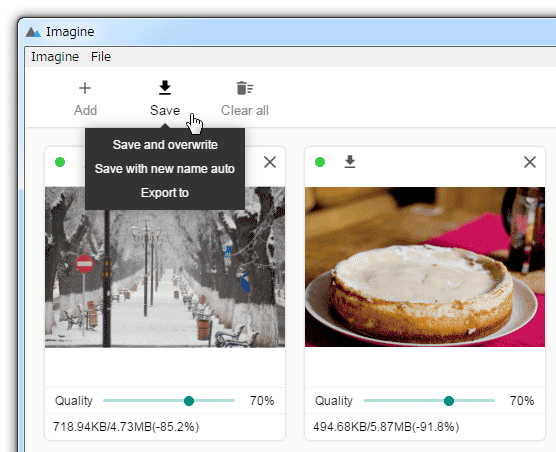556x452 pixels.
Task: Select the snowy park street thumbnail
Action: coord(165,267)
